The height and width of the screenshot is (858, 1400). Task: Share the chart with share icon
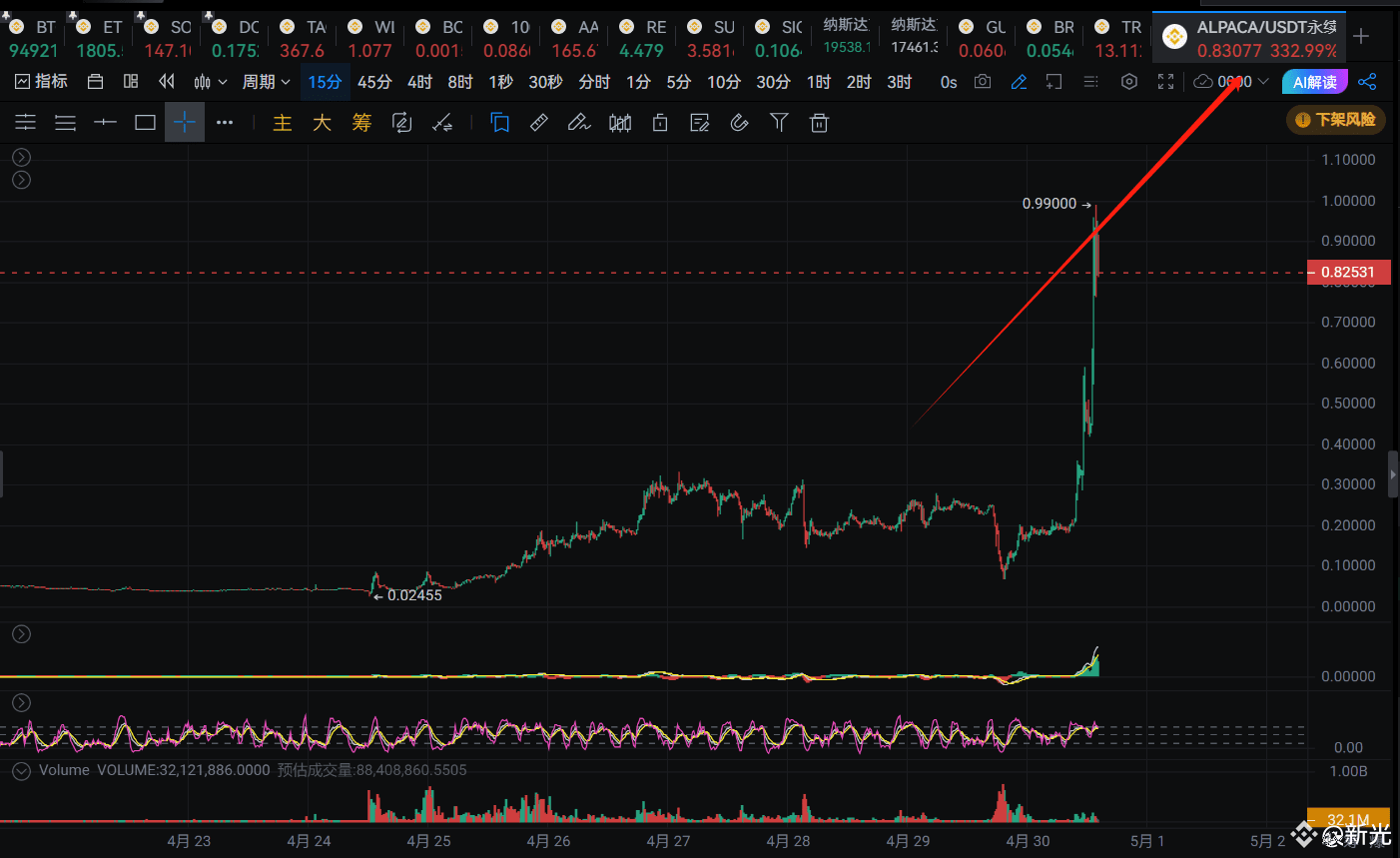coord(1367,82)
